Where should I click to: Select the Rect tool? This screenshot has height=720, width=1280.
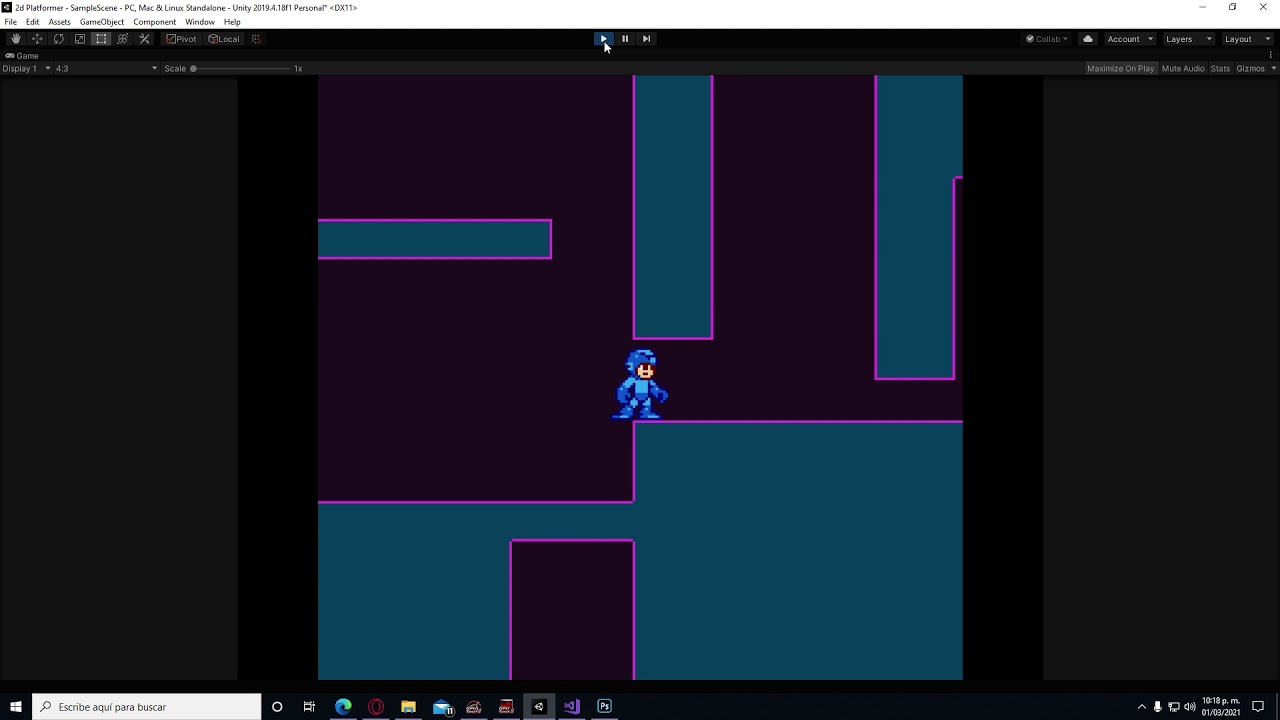(101, 39)
